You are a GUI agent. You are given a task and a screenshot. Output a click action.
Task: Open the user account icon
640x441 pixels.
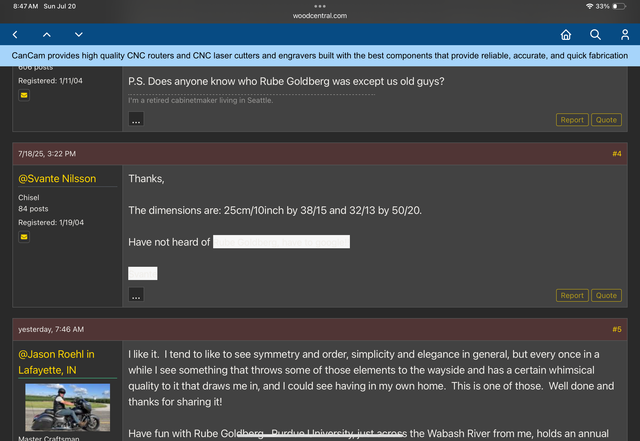click(625, 35)
